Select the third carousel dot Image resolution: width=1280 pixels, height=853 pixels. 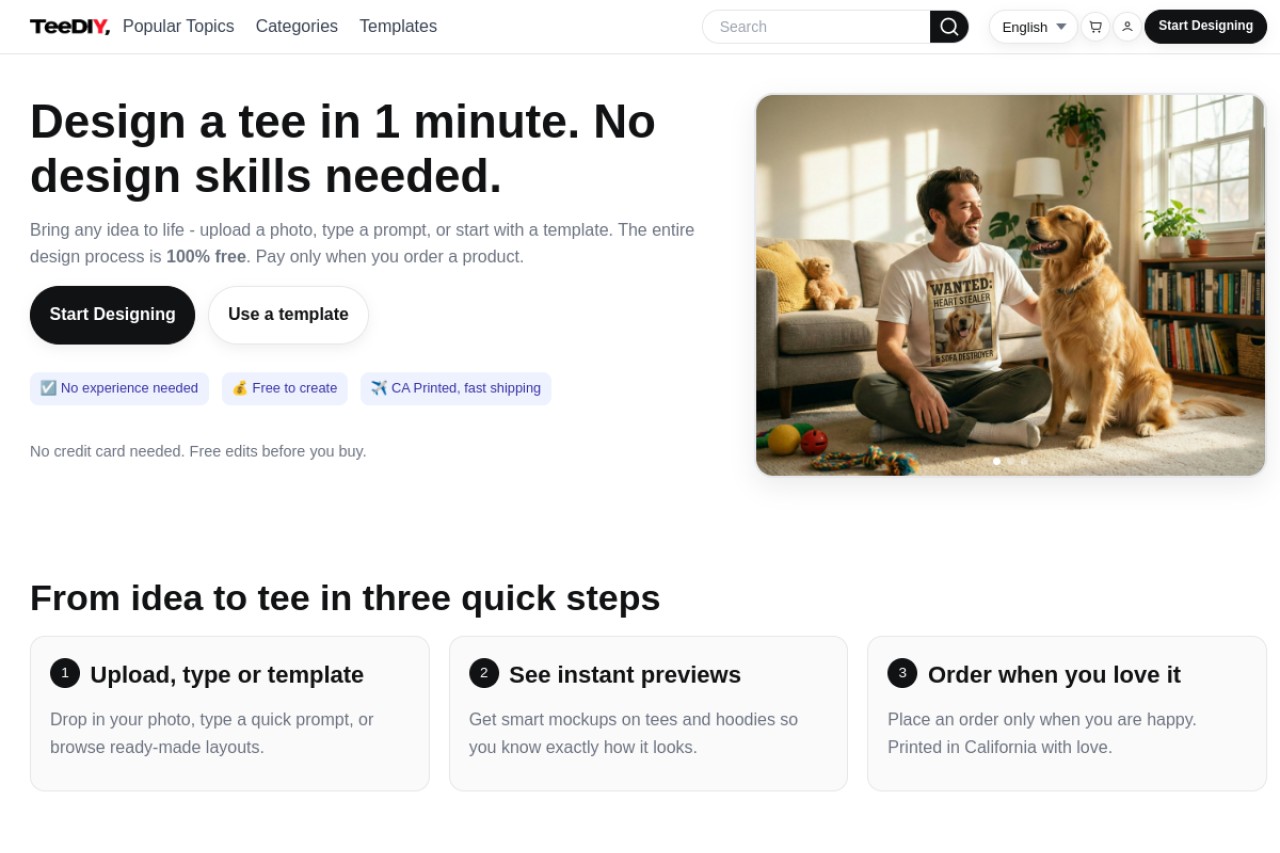[x=1024, y=461]
